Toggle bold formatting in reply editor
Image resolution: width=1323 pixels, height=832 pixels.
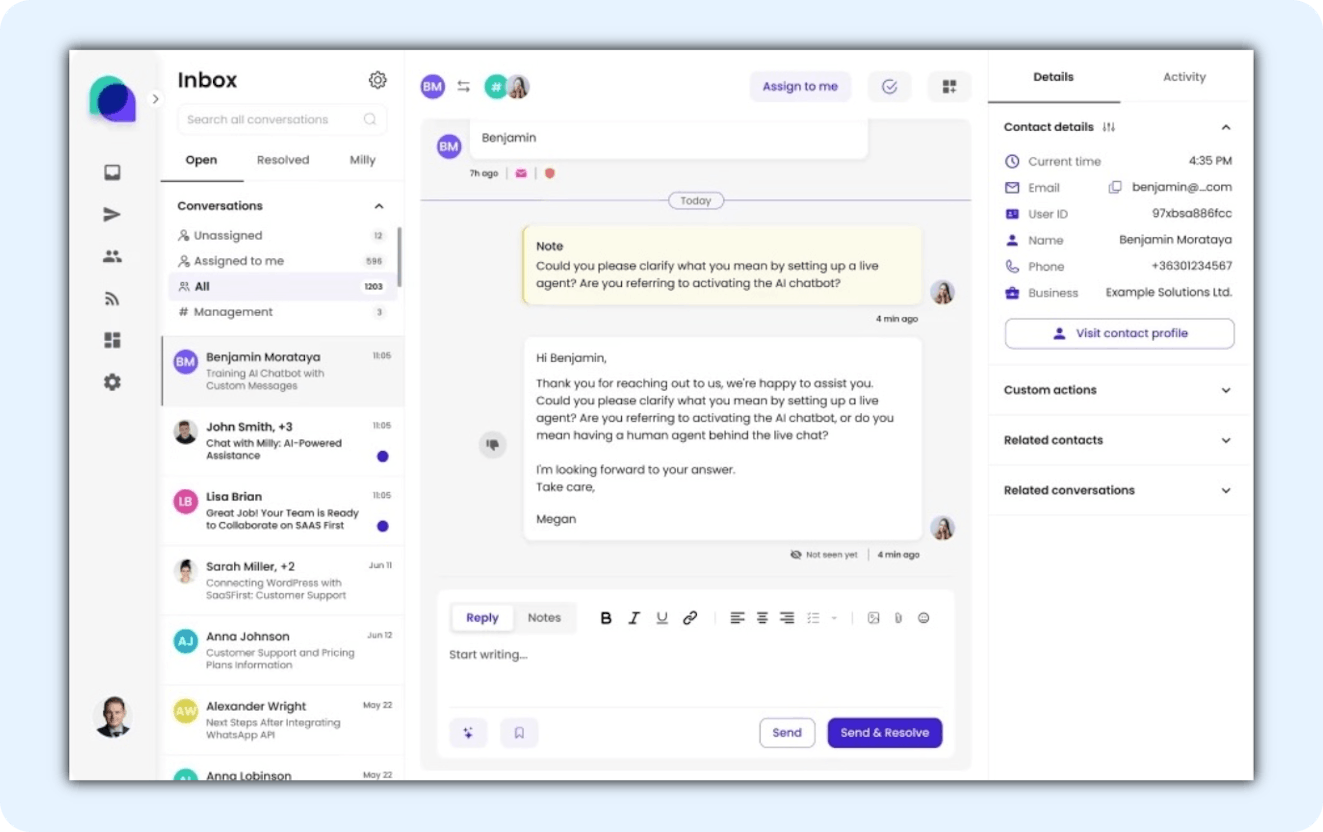[606, 618]
